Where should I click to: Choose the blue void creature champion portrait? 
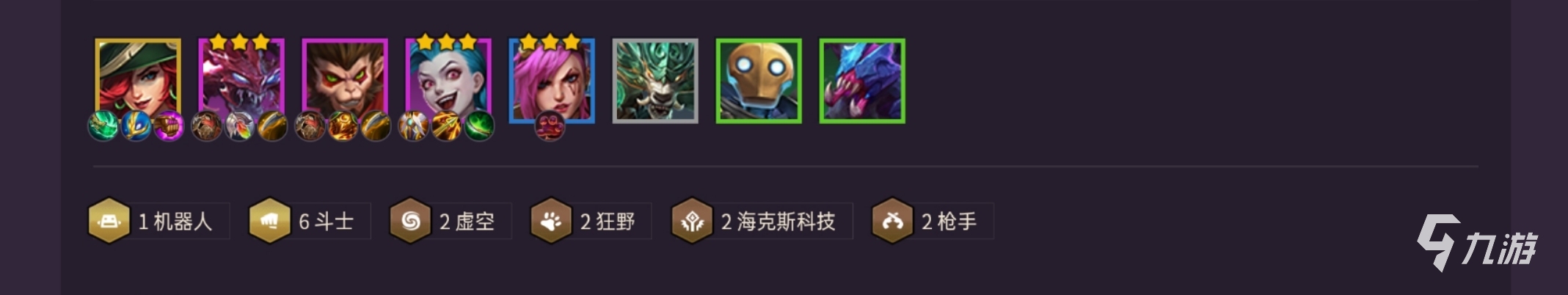point(862,81)
